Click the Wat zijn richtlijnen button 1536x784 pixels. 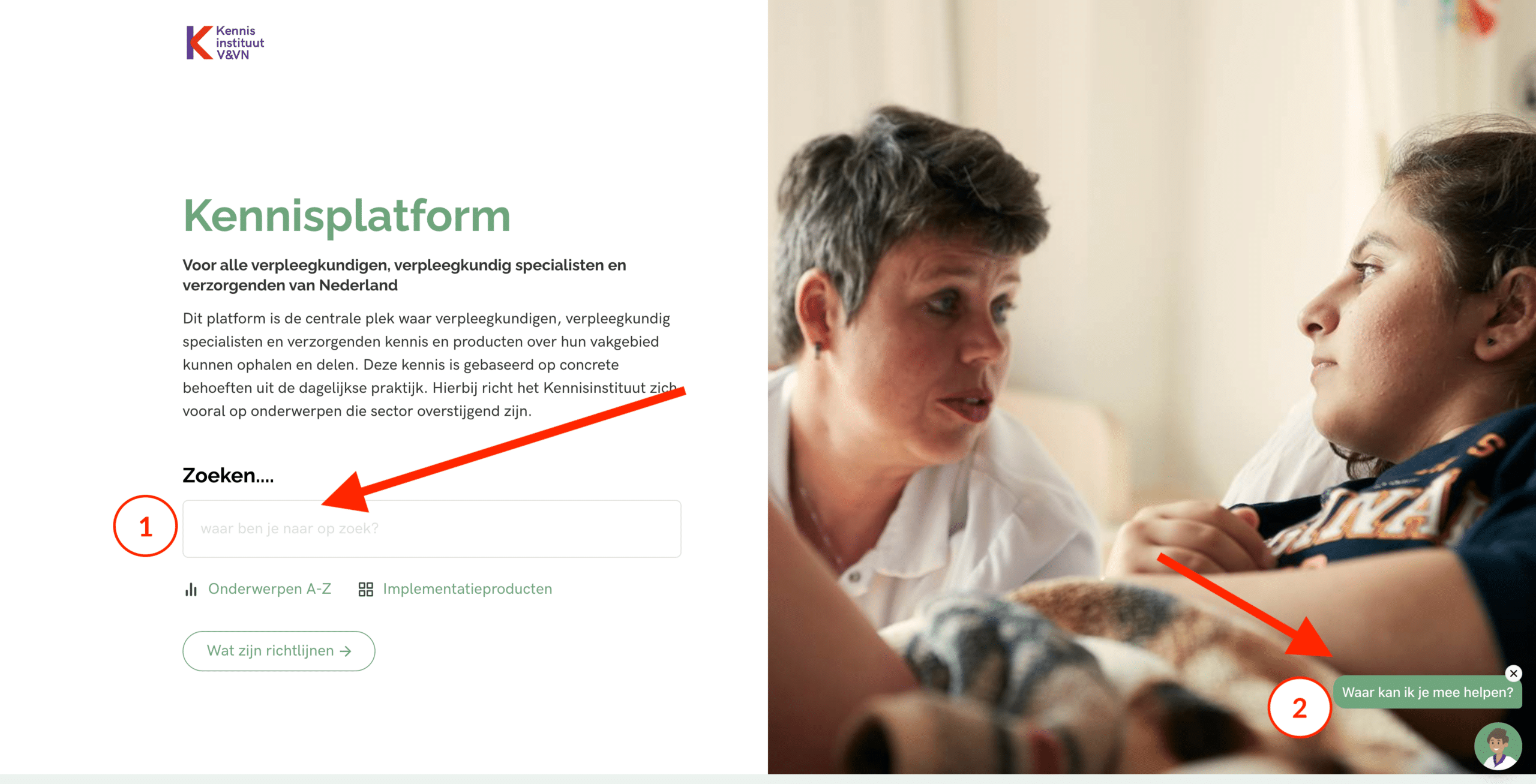pos(279,651)
